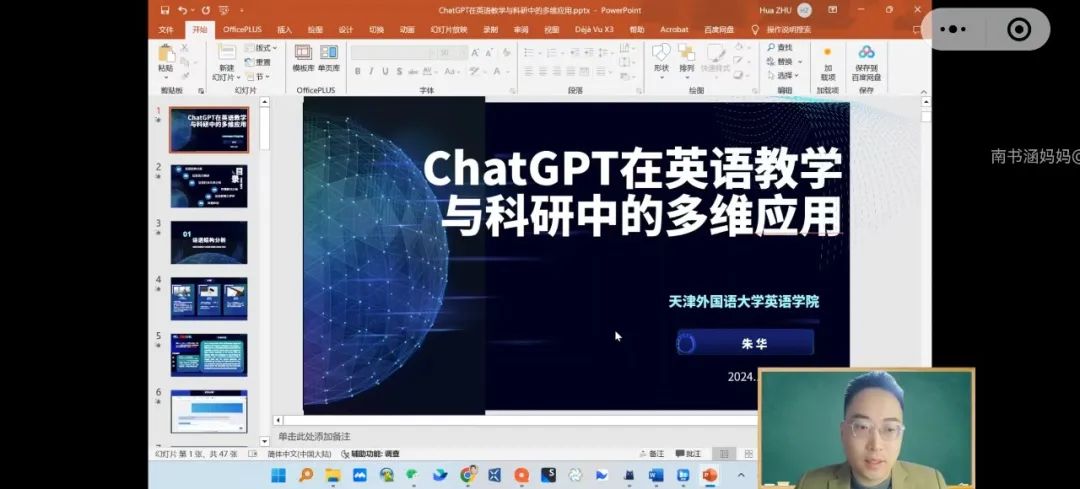Click the 粘贴 paste icon
Image resolution: width=1080 pixels, height=489 pixels.
tap(166, 52)
